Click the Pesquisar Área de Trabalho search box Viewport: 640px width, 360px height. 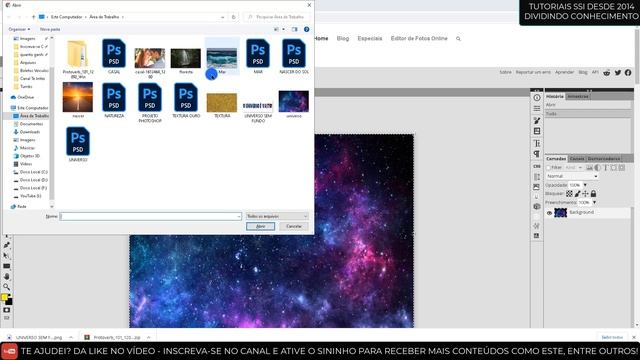276,17
